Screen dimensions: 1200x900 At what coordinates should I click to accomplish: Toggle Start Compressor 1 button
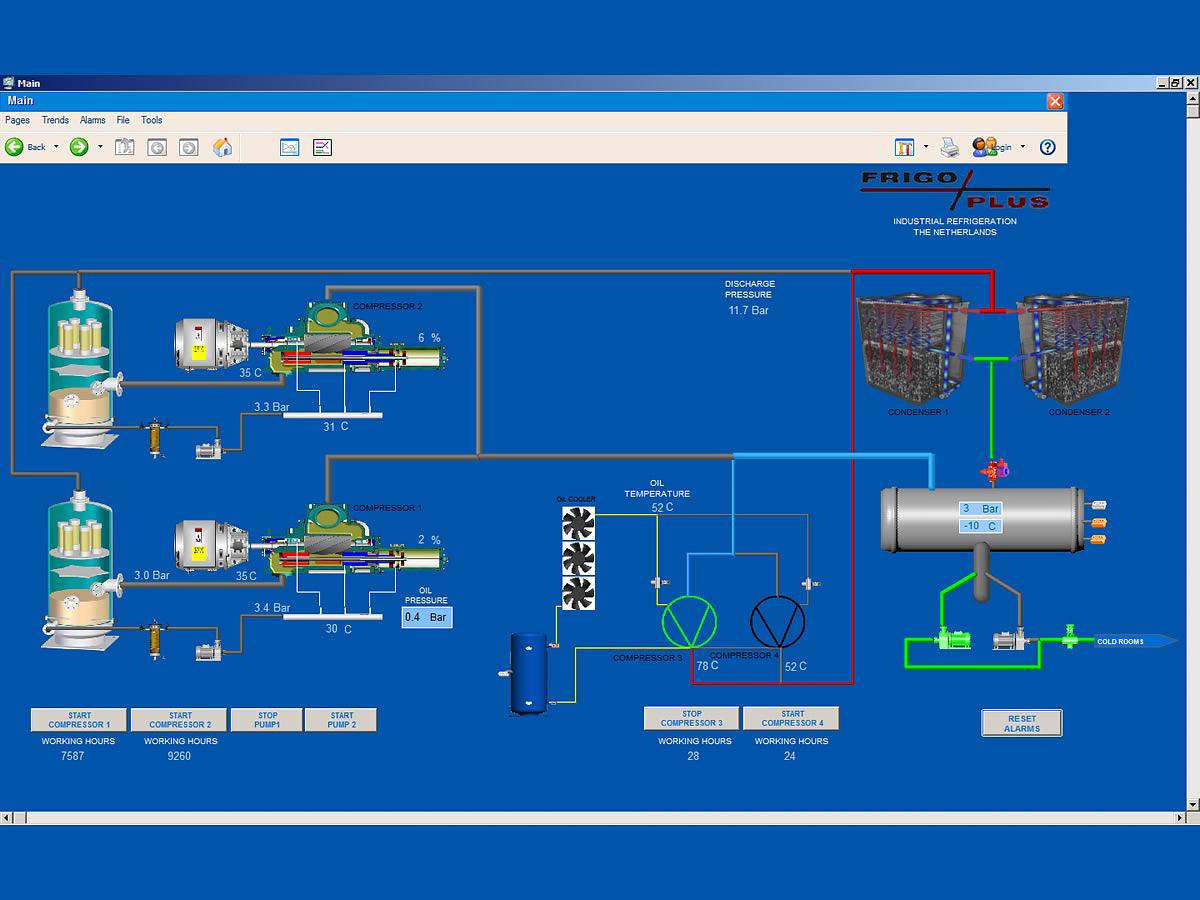tap(79, 720)
